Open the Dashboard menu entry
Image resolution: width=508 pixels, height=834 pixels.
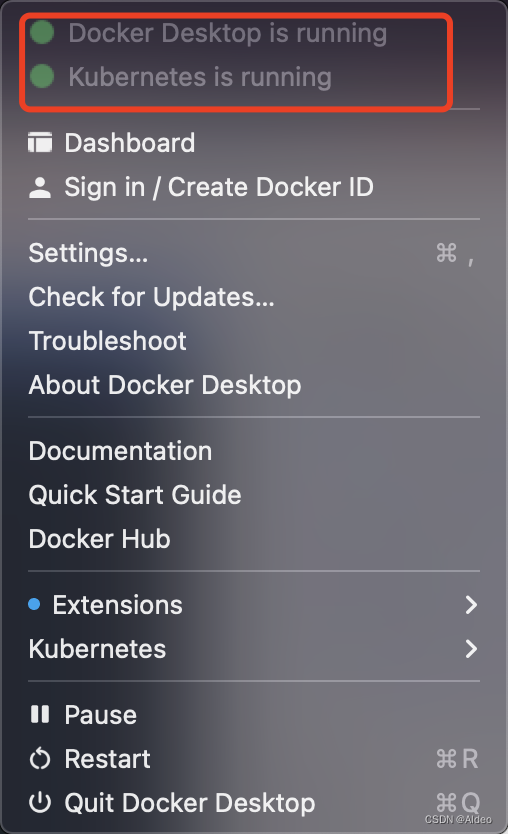click(130, 143)
